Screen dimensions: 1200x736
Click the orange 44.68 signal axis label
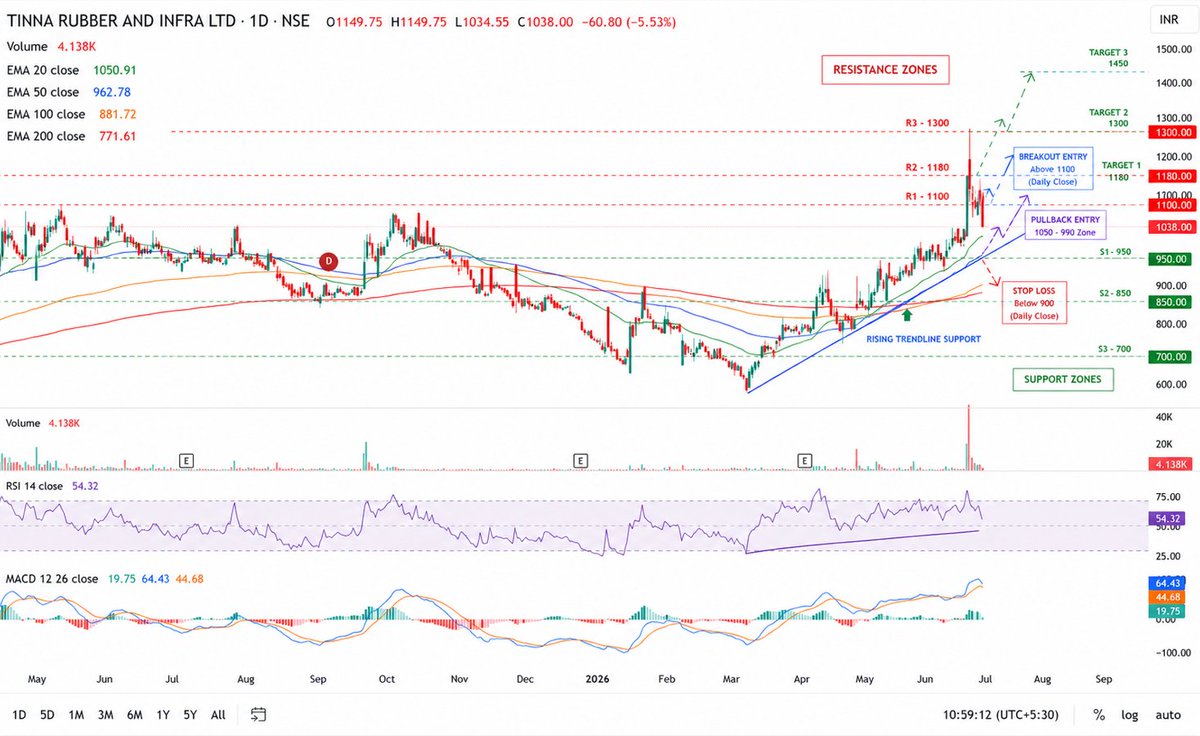1166,597
